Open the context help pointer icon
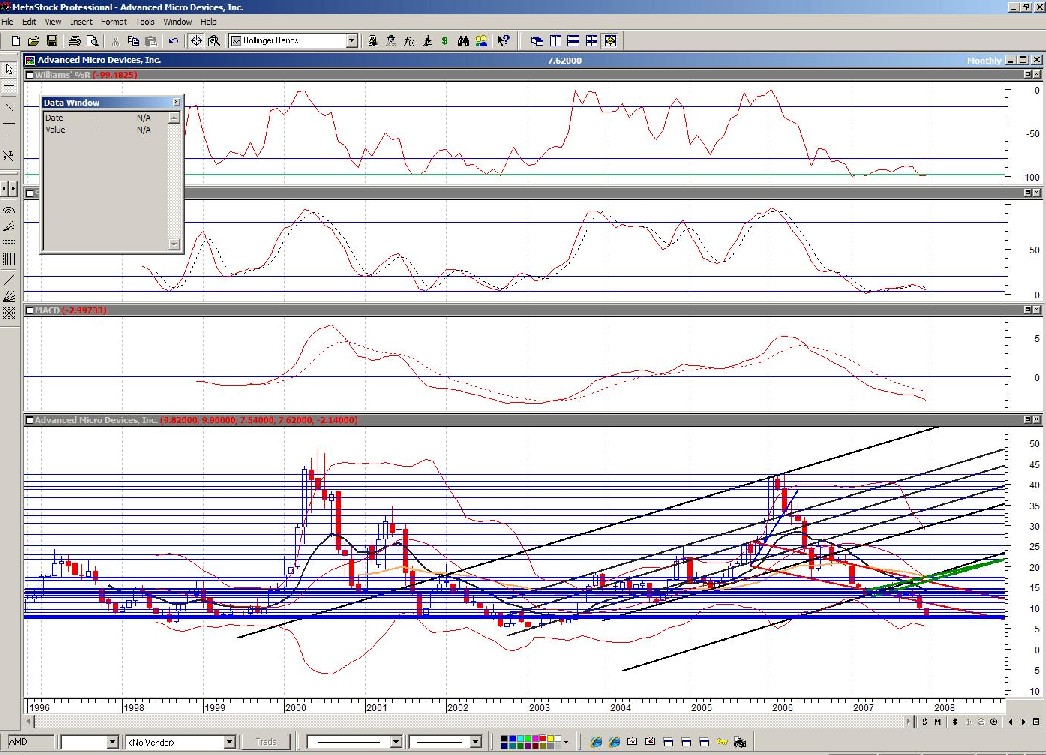1046x755 pixels. click(x=504, y=41)
